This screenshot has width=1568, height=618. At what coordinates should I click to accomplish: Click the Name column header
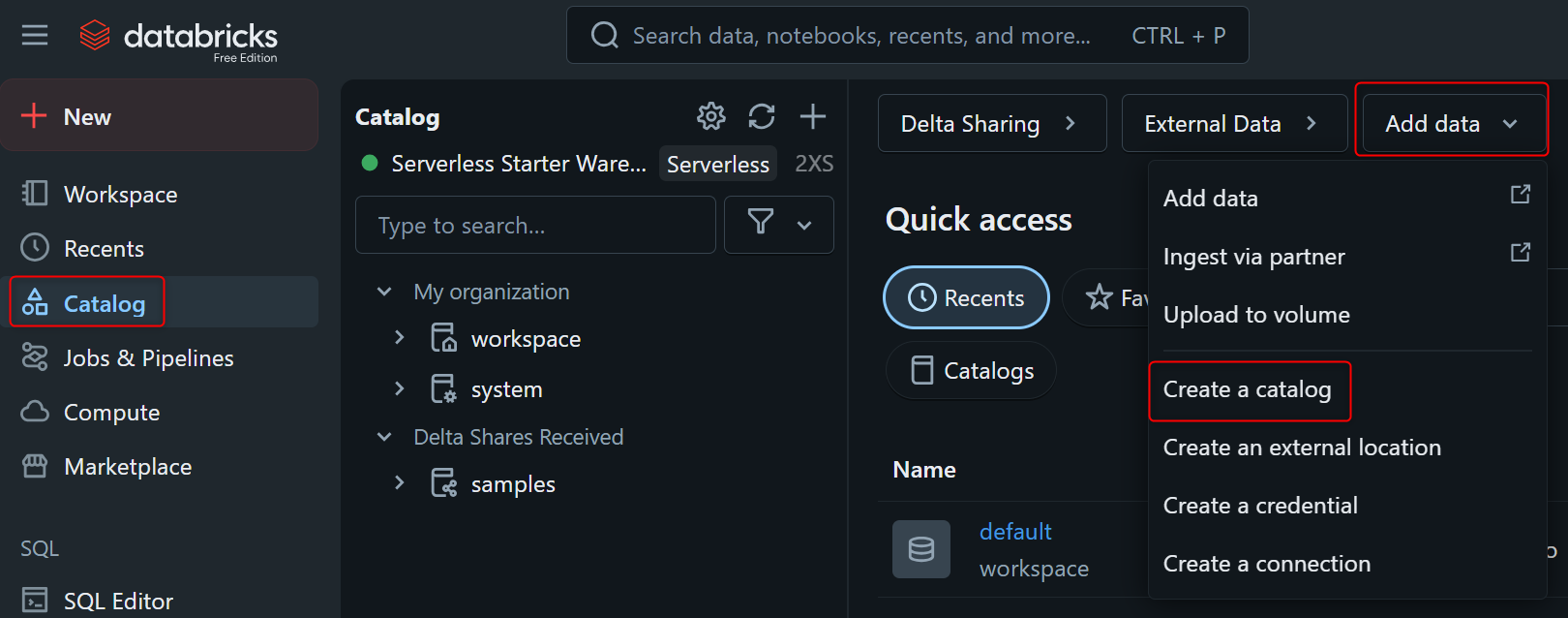point(924,470)
